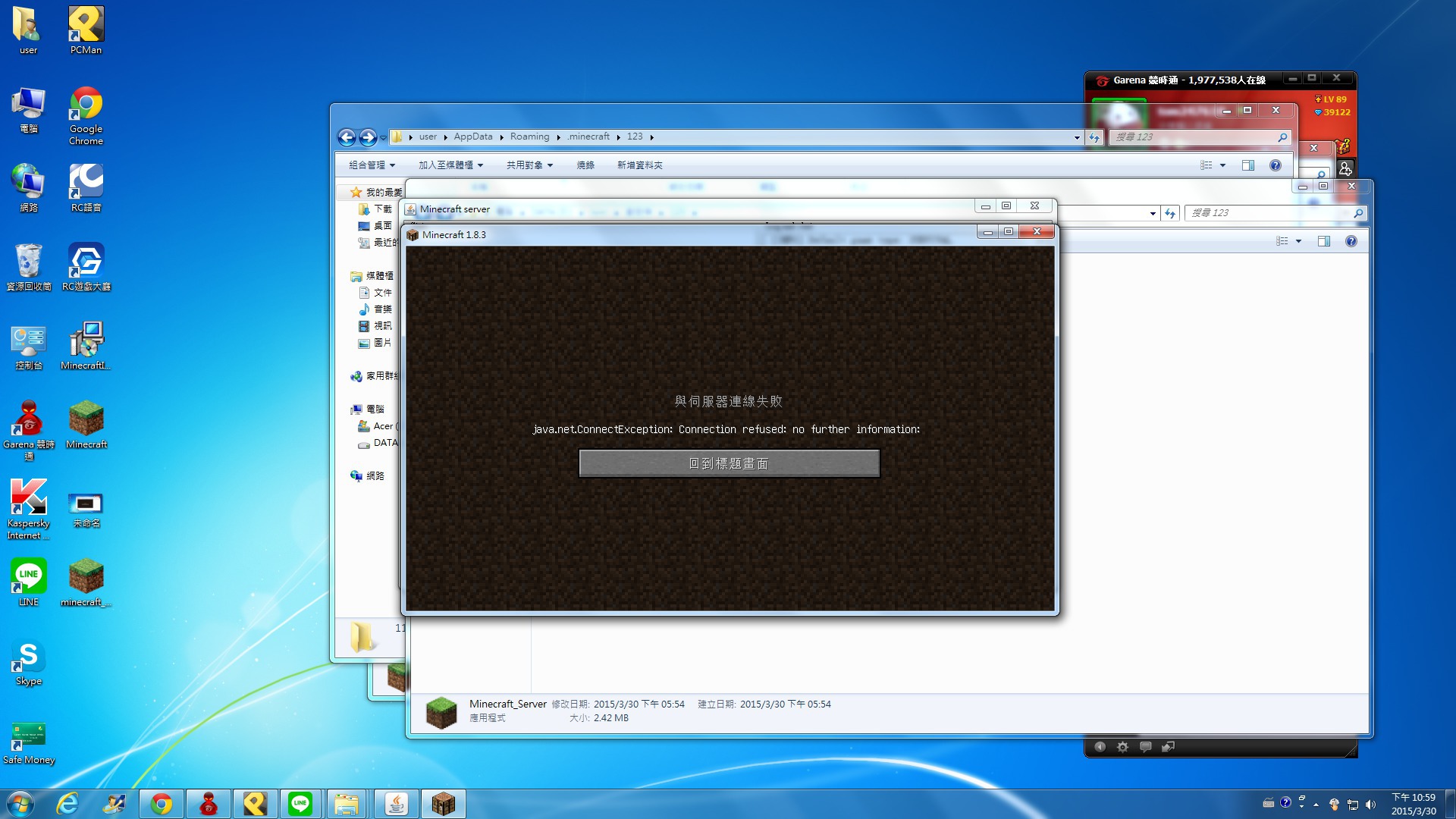
Task: Click the Garena settings gear icon
Action: [x=1122, y=747]
